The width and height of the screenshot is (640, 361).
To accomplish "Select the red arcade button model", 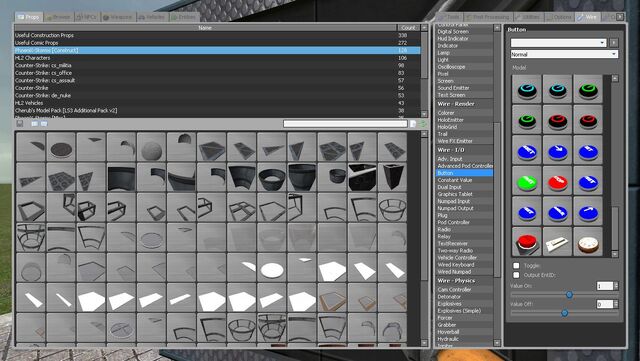I will 527,242.
